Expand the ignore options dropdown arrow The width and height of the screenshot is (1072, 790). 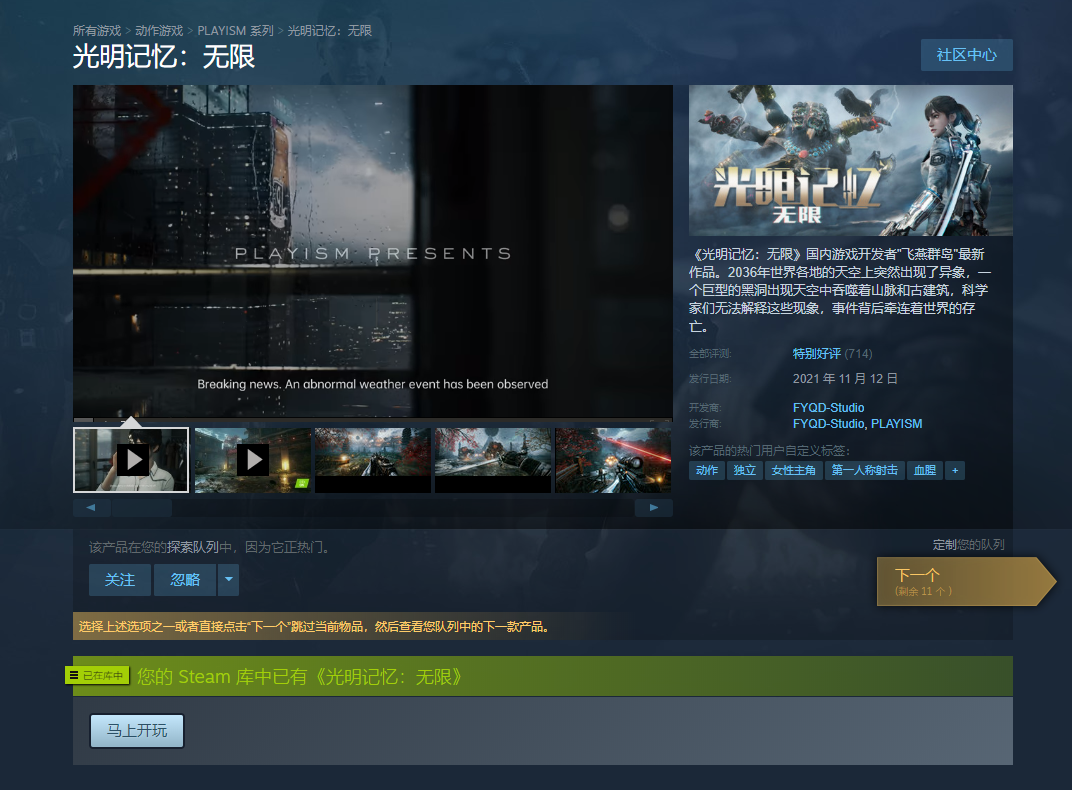(228, 580)
